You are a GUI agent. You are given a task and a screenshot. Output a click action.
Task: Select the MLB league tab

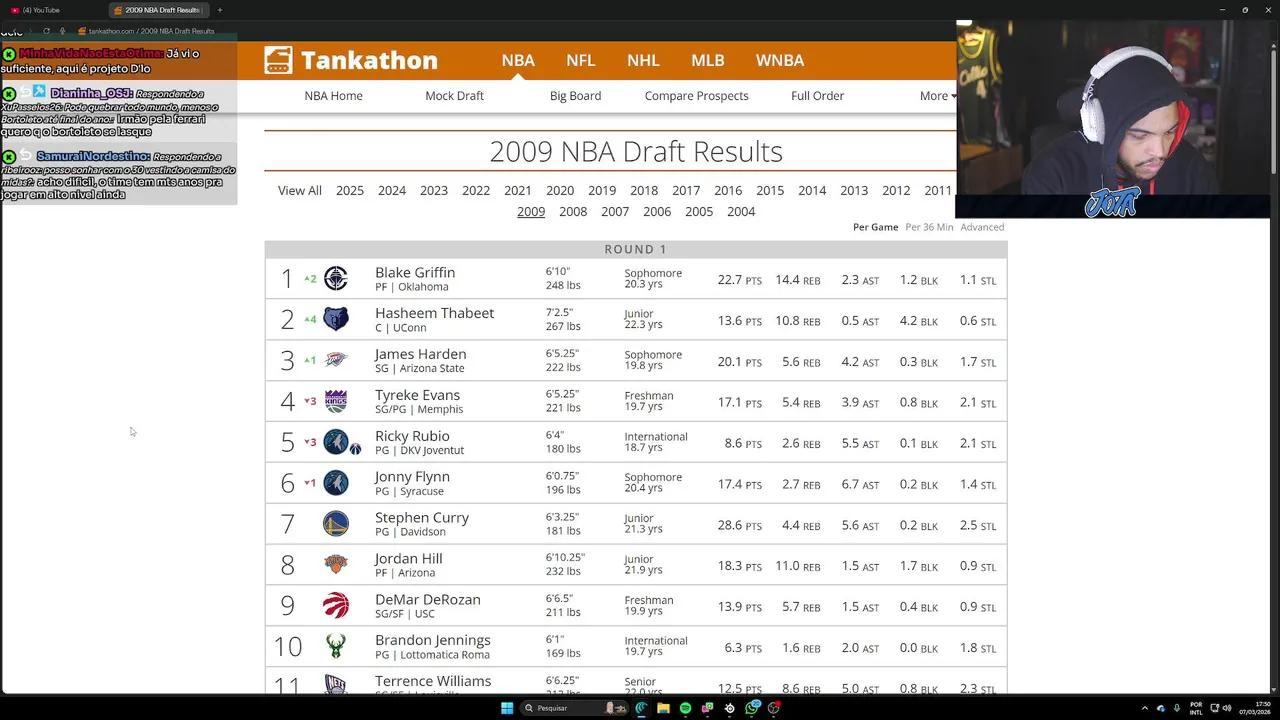click(707, 60)
